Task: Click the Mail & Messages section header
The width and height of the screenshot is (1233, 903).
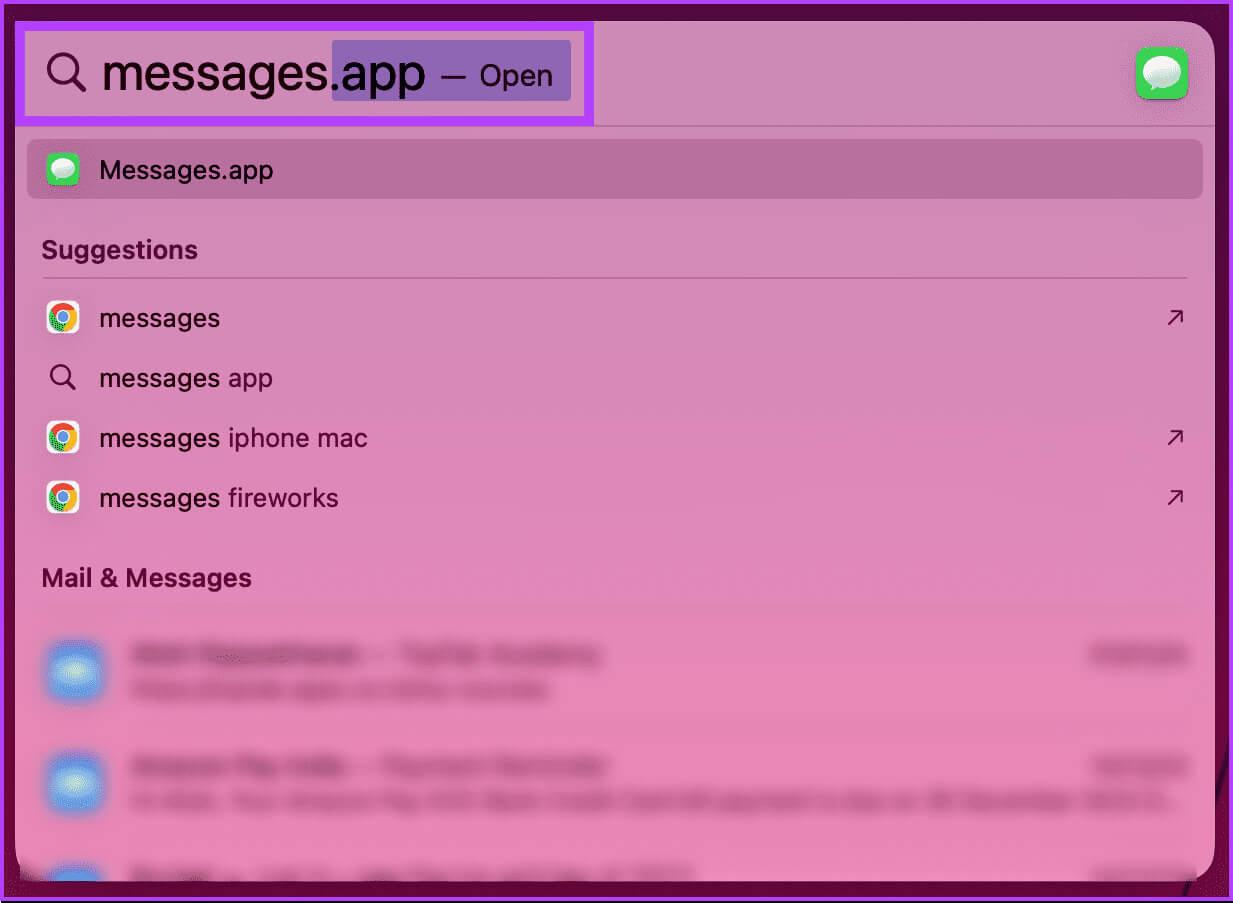Action: 147,578
